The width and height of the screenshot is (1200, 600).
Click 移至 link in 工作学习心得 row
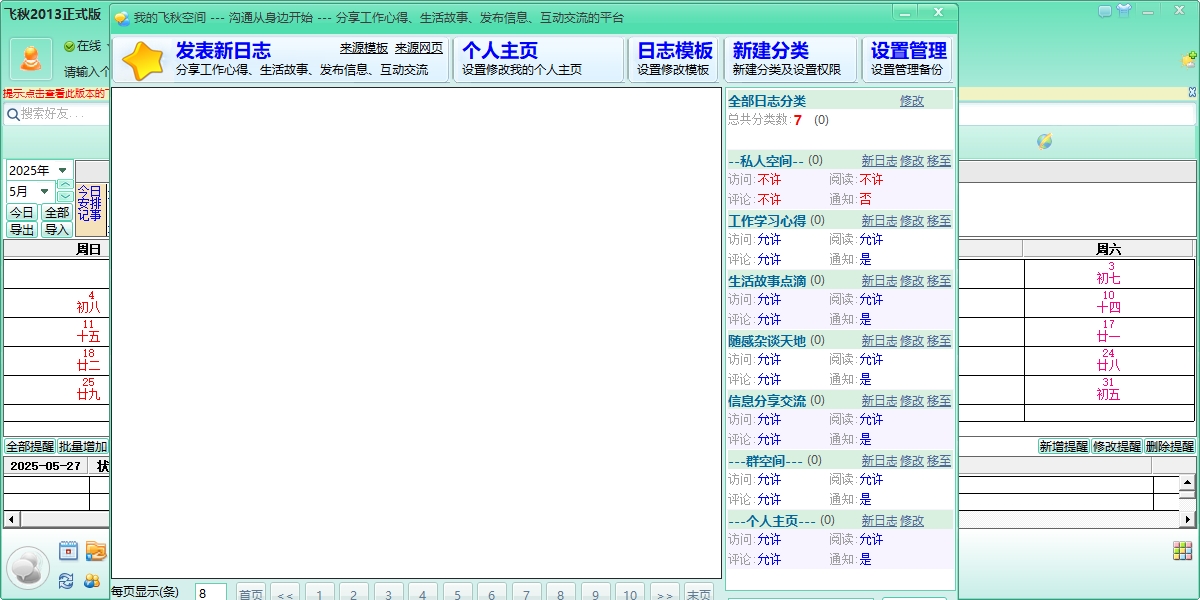pos(939,220)
